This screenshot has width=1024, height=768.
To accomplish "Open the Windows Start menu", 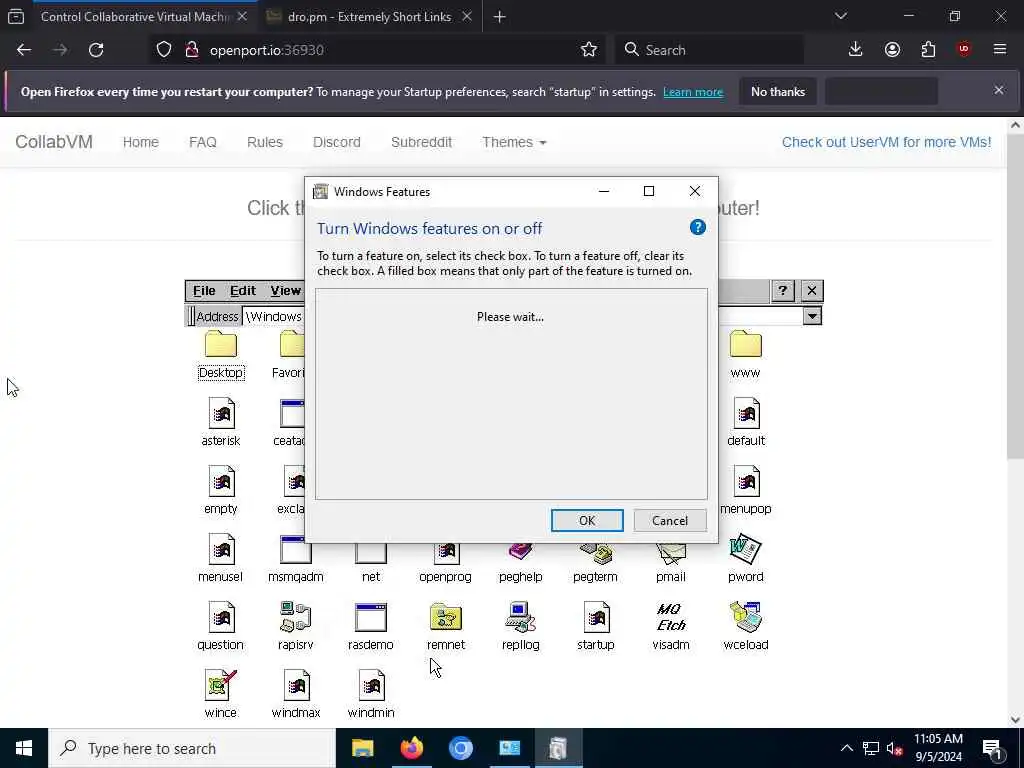I will (24, 748).
